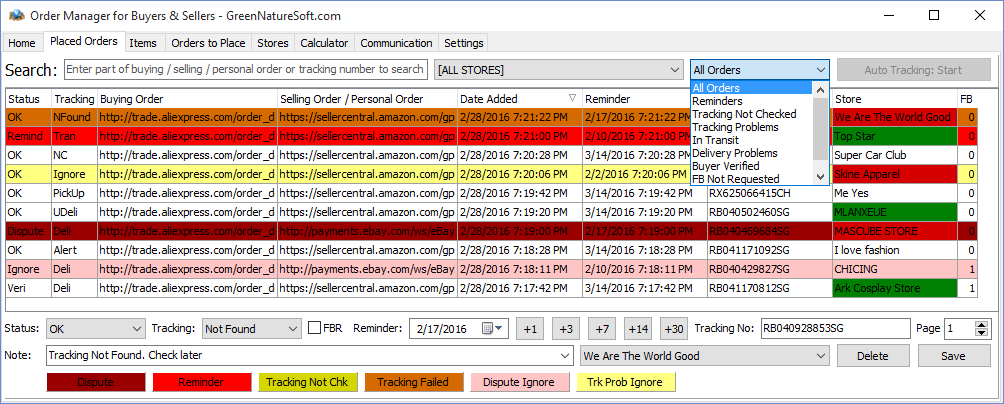Sort by the Store column header
1004x404 pixels.
tap(895, 99)
